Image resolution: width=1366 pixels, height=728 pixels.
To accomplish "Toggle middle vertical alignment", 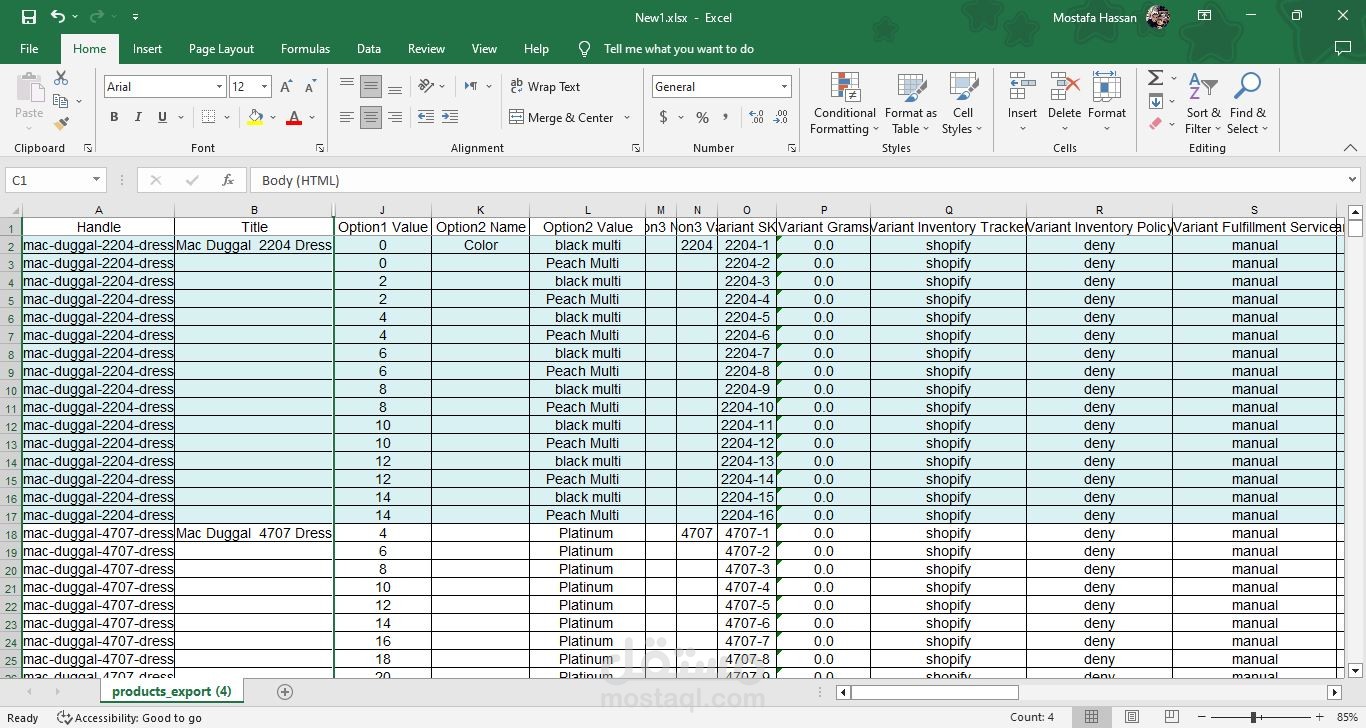I will (x=371, y=86).
